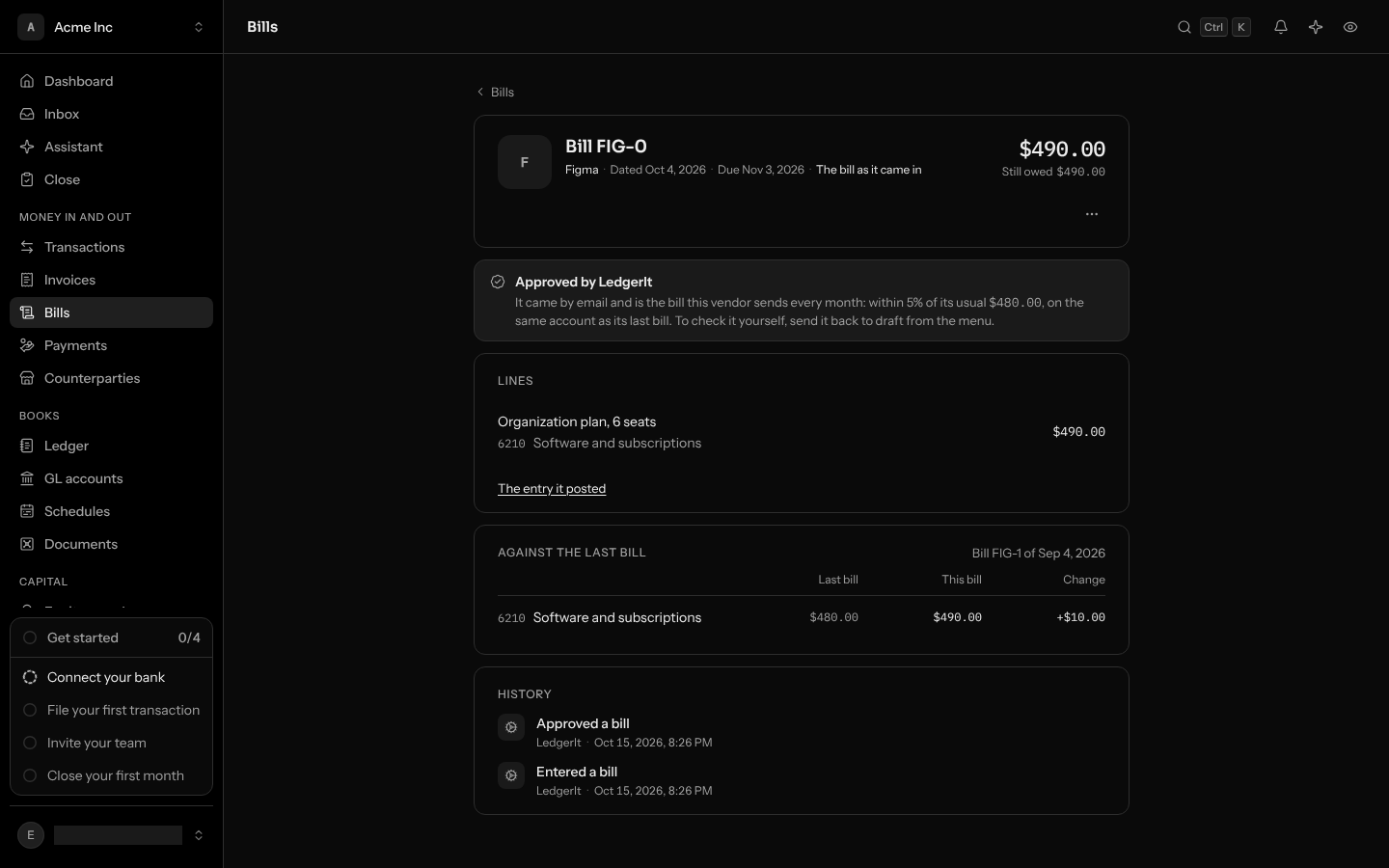The width and height of the screenshot is (1389, 868).
Task: Click the GL accounts icon
Action: (27, 478)
